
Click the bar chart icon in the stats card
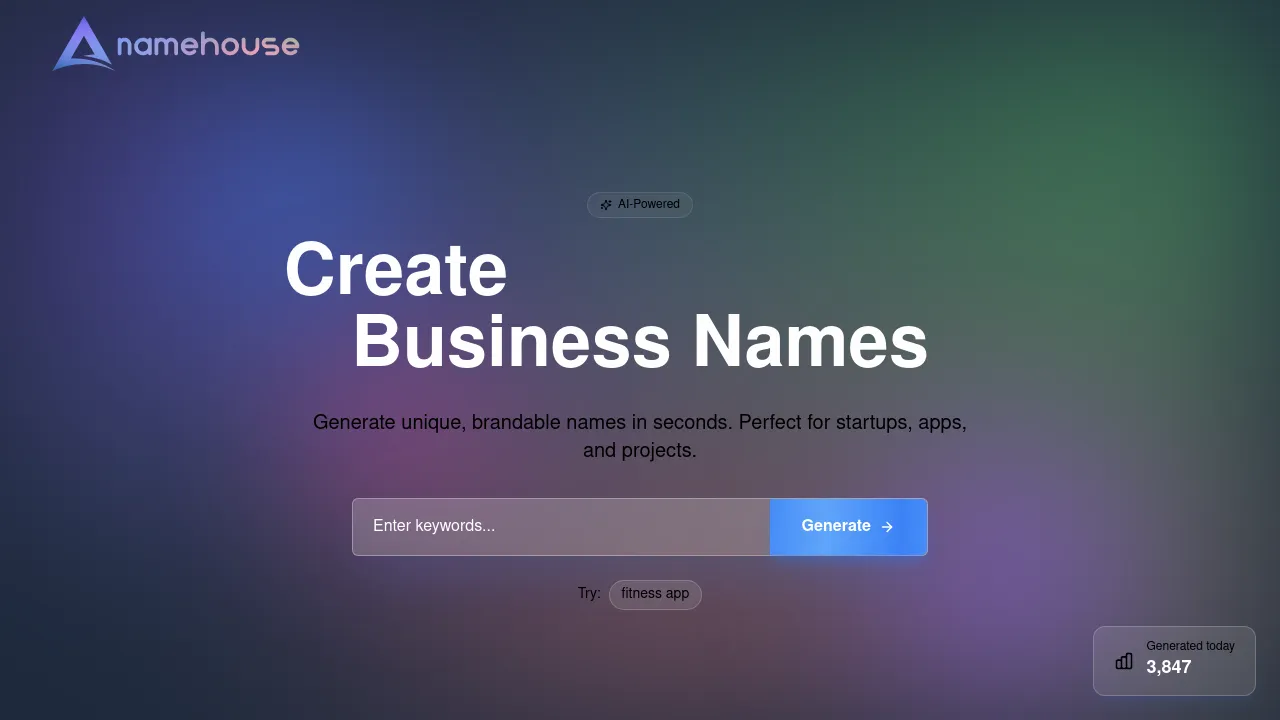[x=1123, y=661]
